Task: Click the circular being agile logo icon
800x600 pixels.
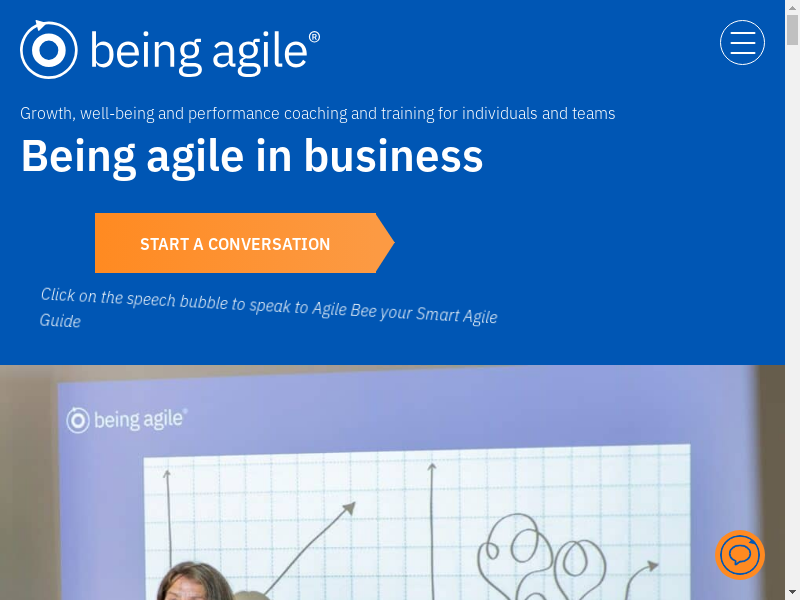Action: (x=48, y=49)
